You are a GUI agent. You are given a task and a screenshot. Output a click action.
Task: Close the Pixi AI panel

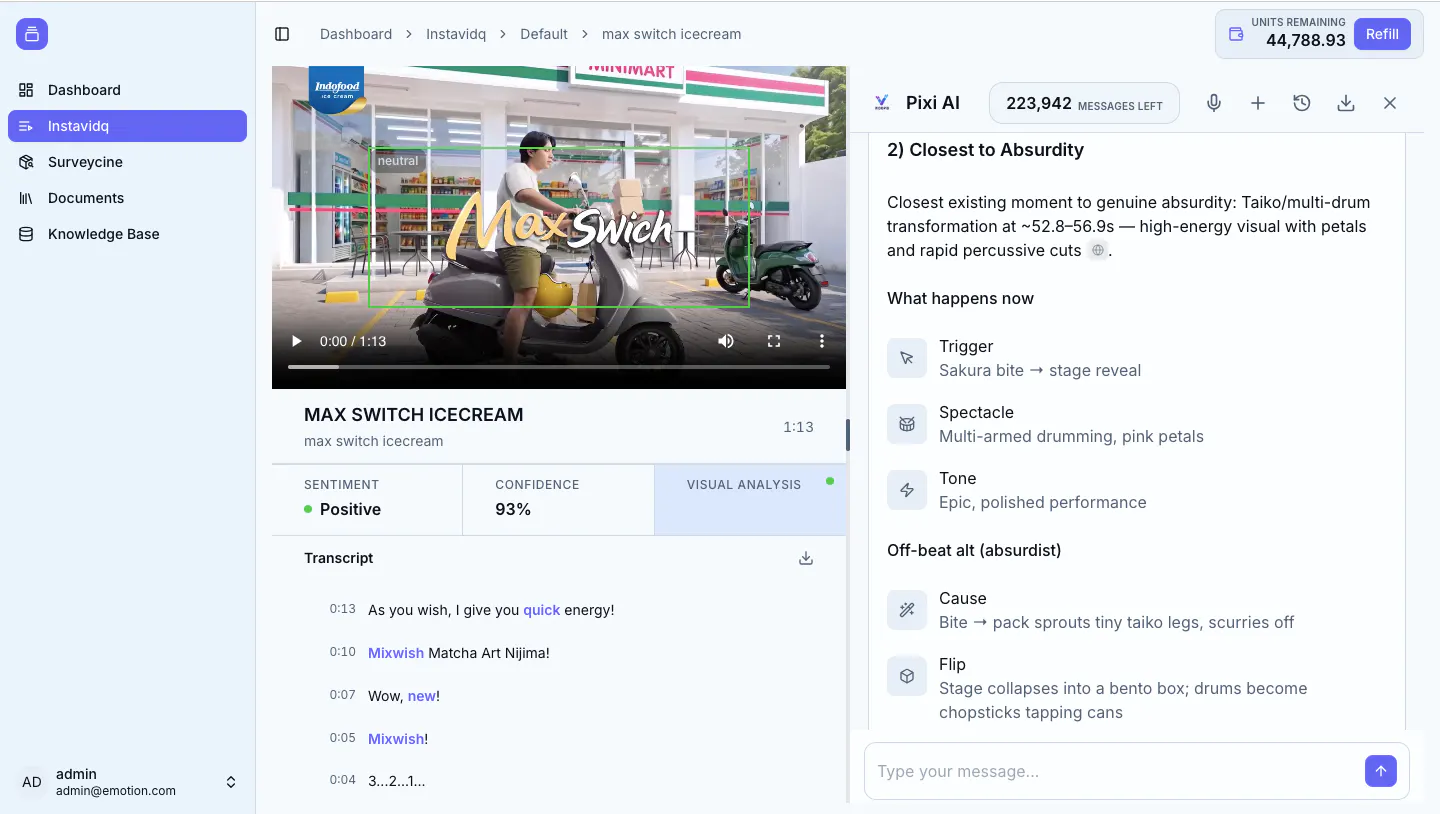tap(1390, 103)
